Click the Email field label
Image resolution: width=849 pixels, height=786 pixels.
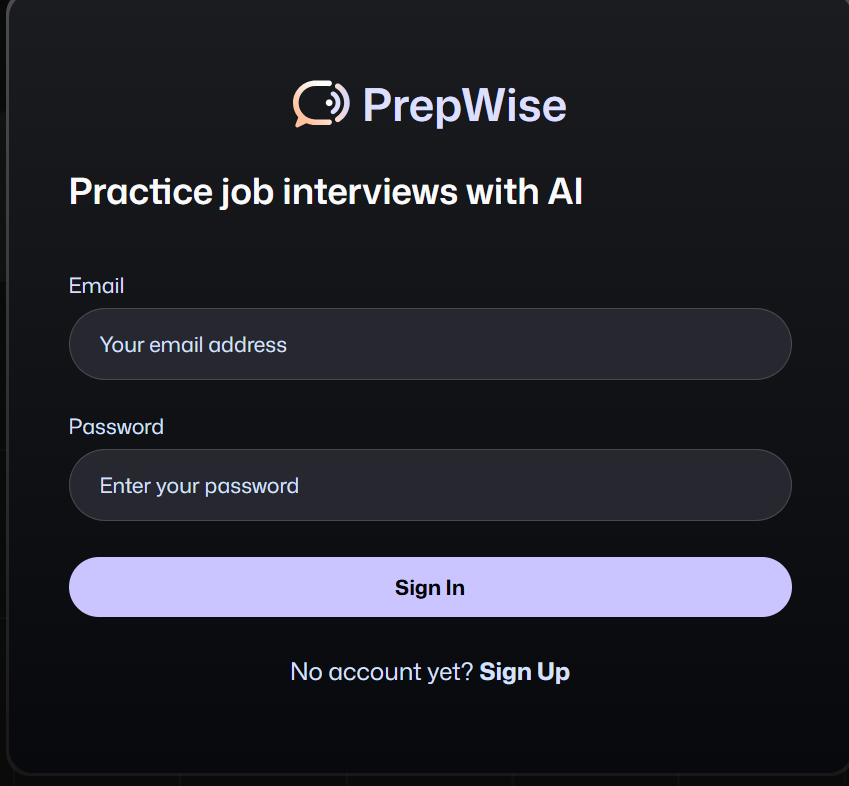pos(96,286)
